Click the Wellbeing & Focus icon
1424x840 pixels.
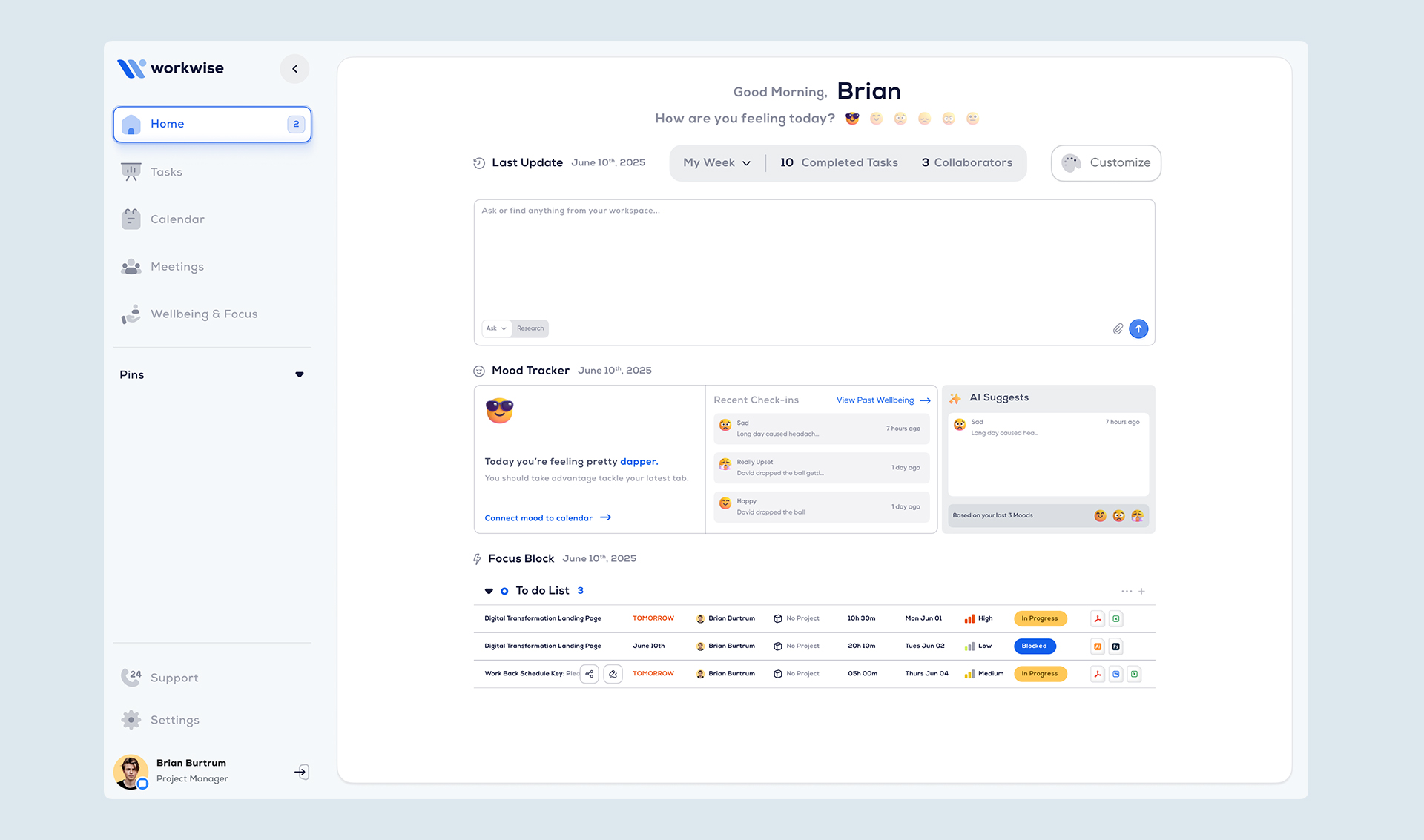pos(131,314)
